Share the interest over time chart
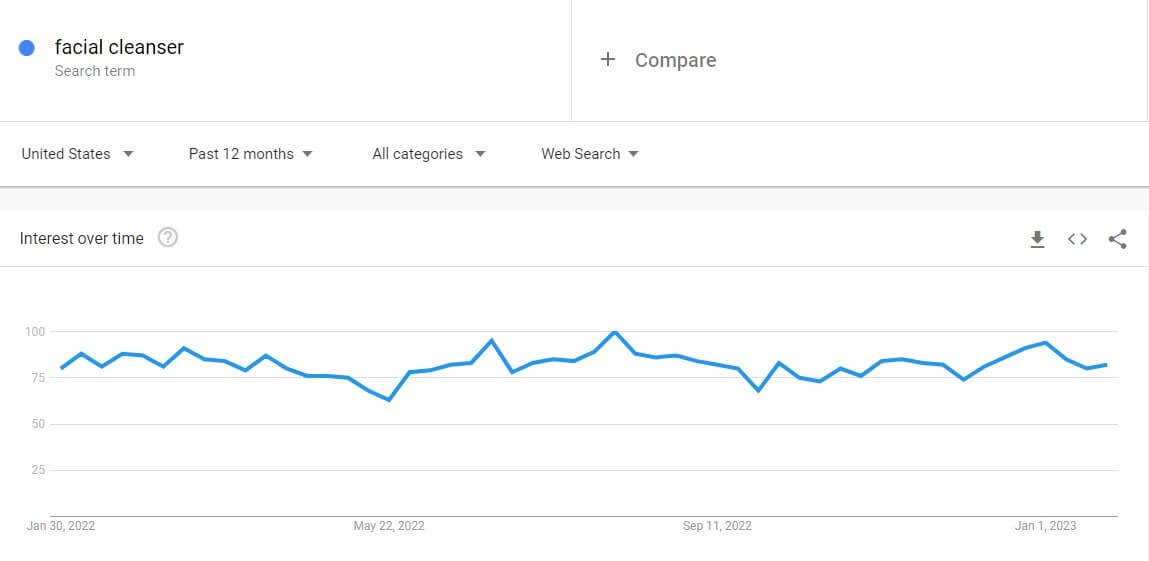The height and width of the screenshot is (561, 1149). click(1117, 239)
